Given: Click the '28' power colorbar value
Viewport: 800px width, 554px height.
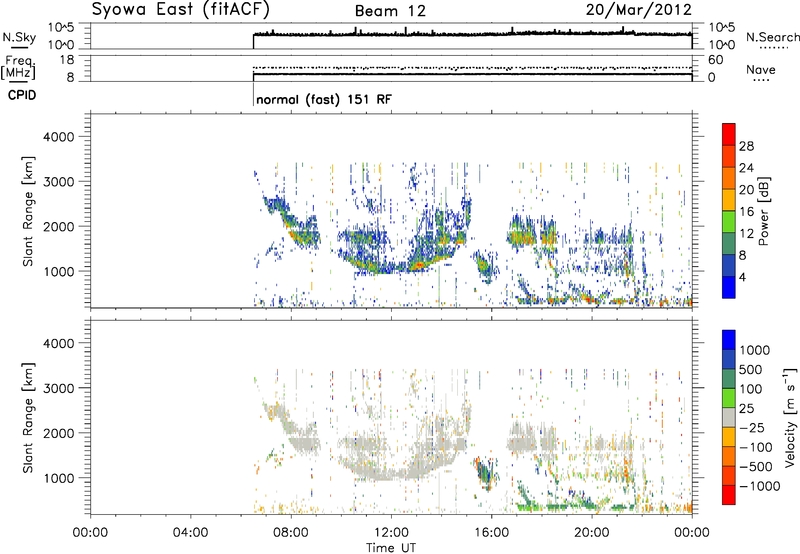Looking at the screenshot, I should (x=746, y=146).
